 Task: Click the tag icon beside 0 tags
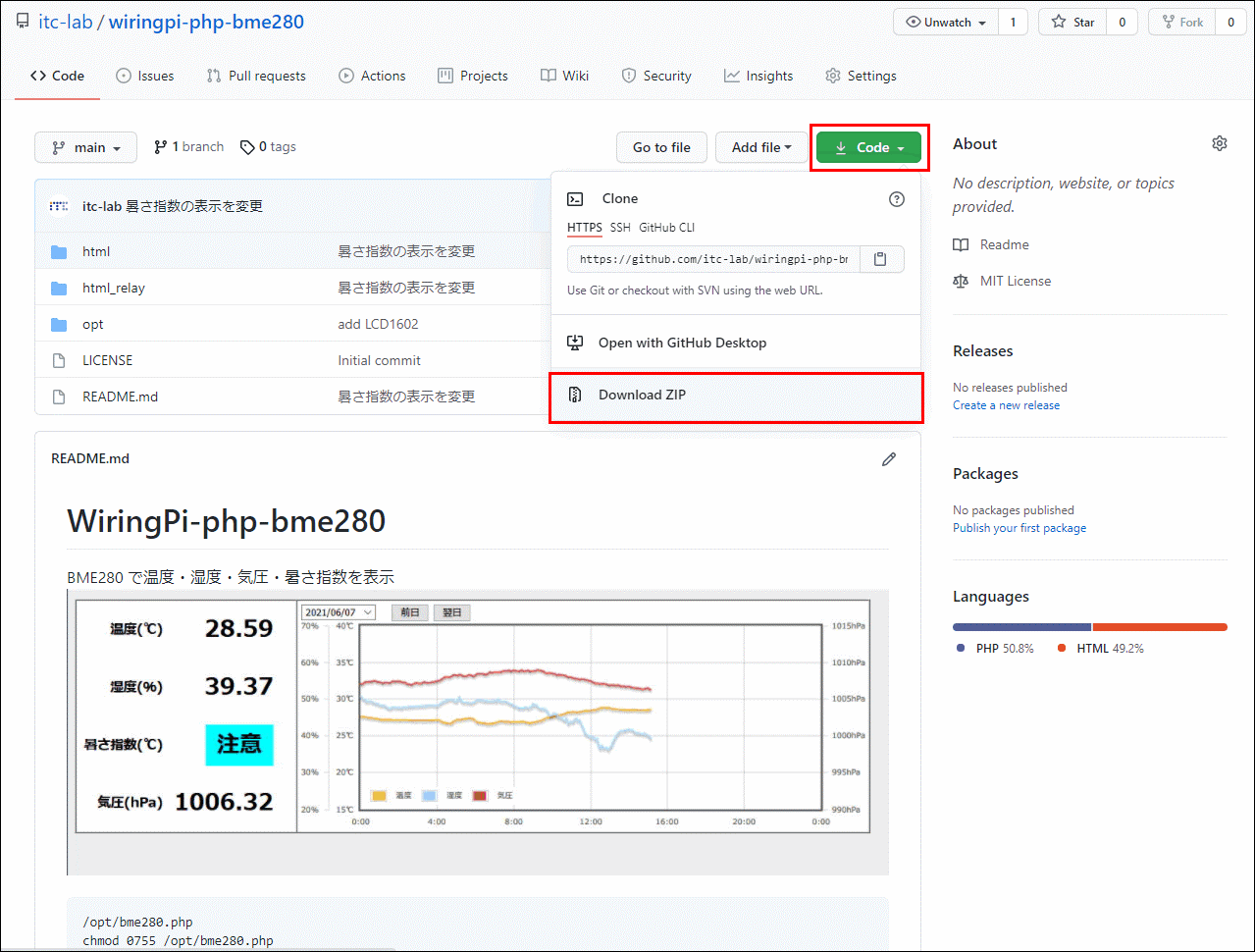[x=247, y=147]
